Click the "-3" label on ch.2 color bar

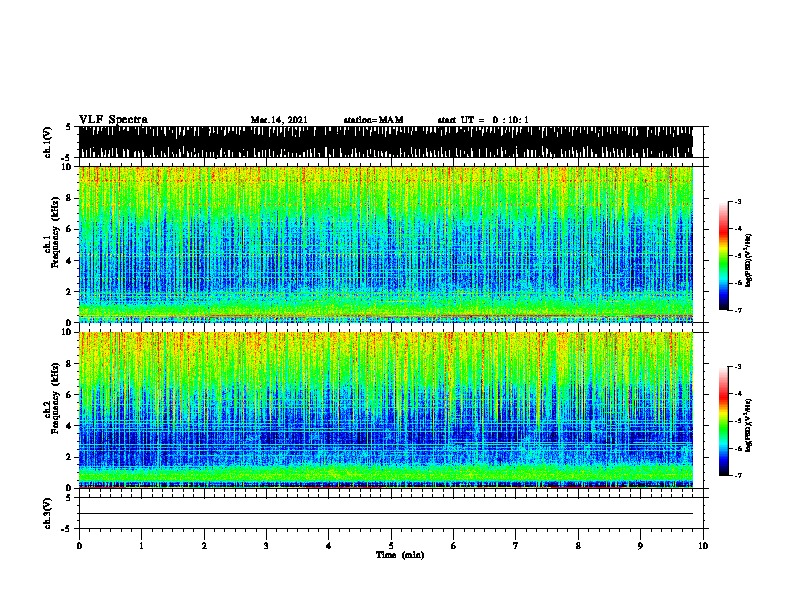738,367
